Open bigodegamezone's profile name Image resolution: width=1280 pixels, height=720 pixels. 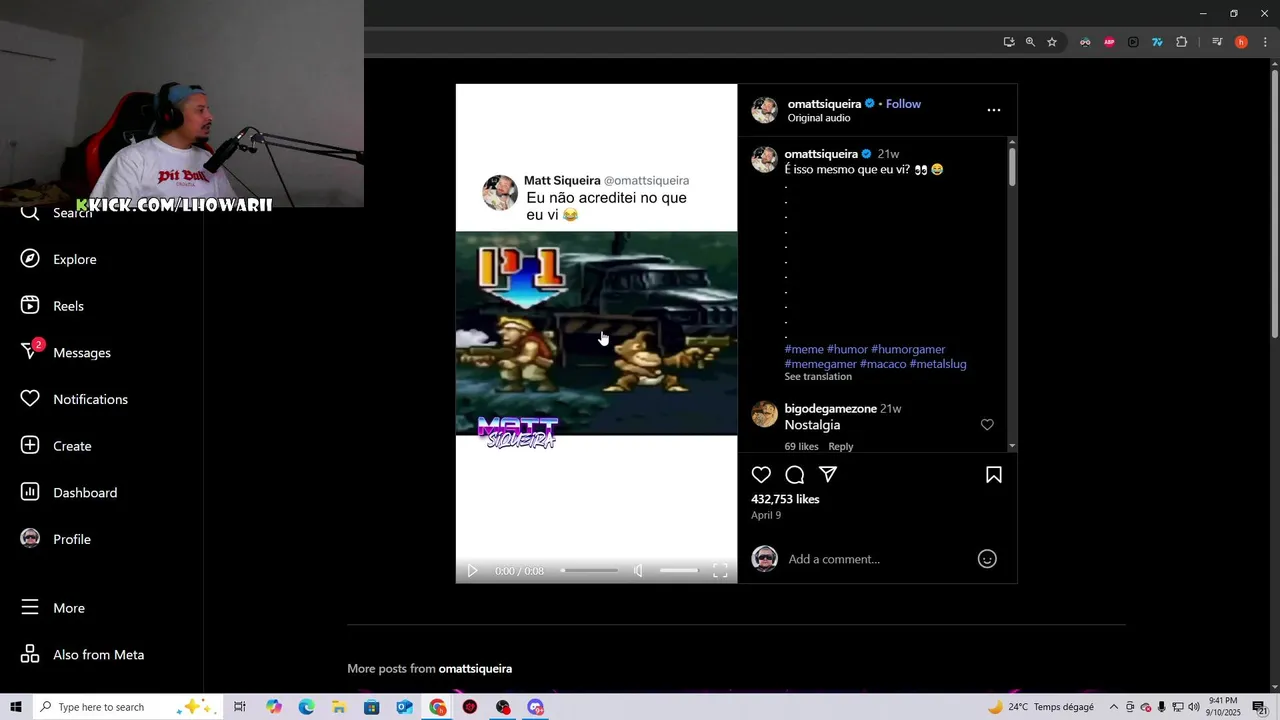tap(830, 409)
